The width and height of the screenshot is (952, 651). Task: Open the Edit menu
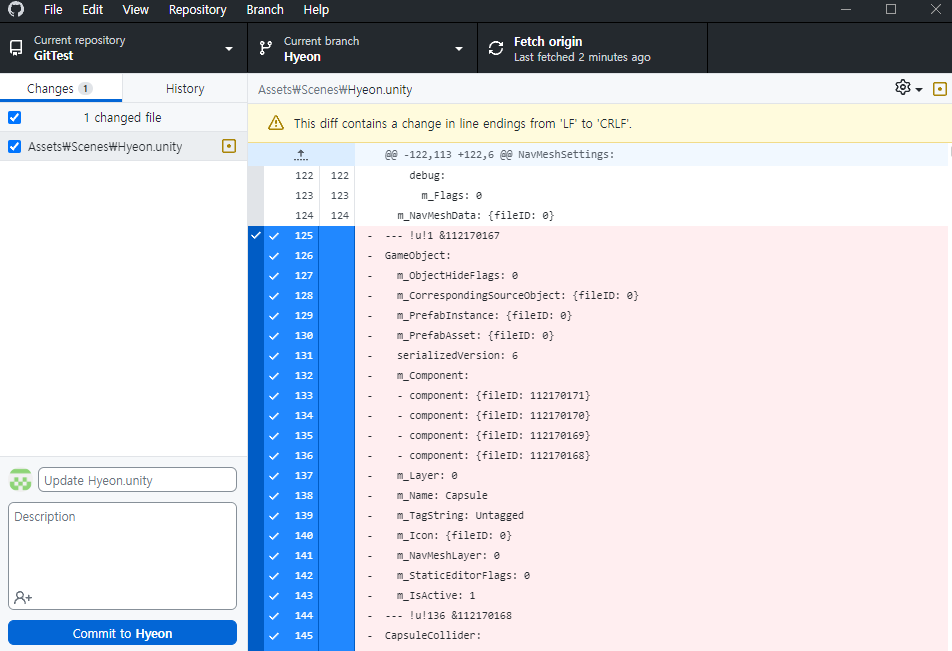[x=92, y=10]
